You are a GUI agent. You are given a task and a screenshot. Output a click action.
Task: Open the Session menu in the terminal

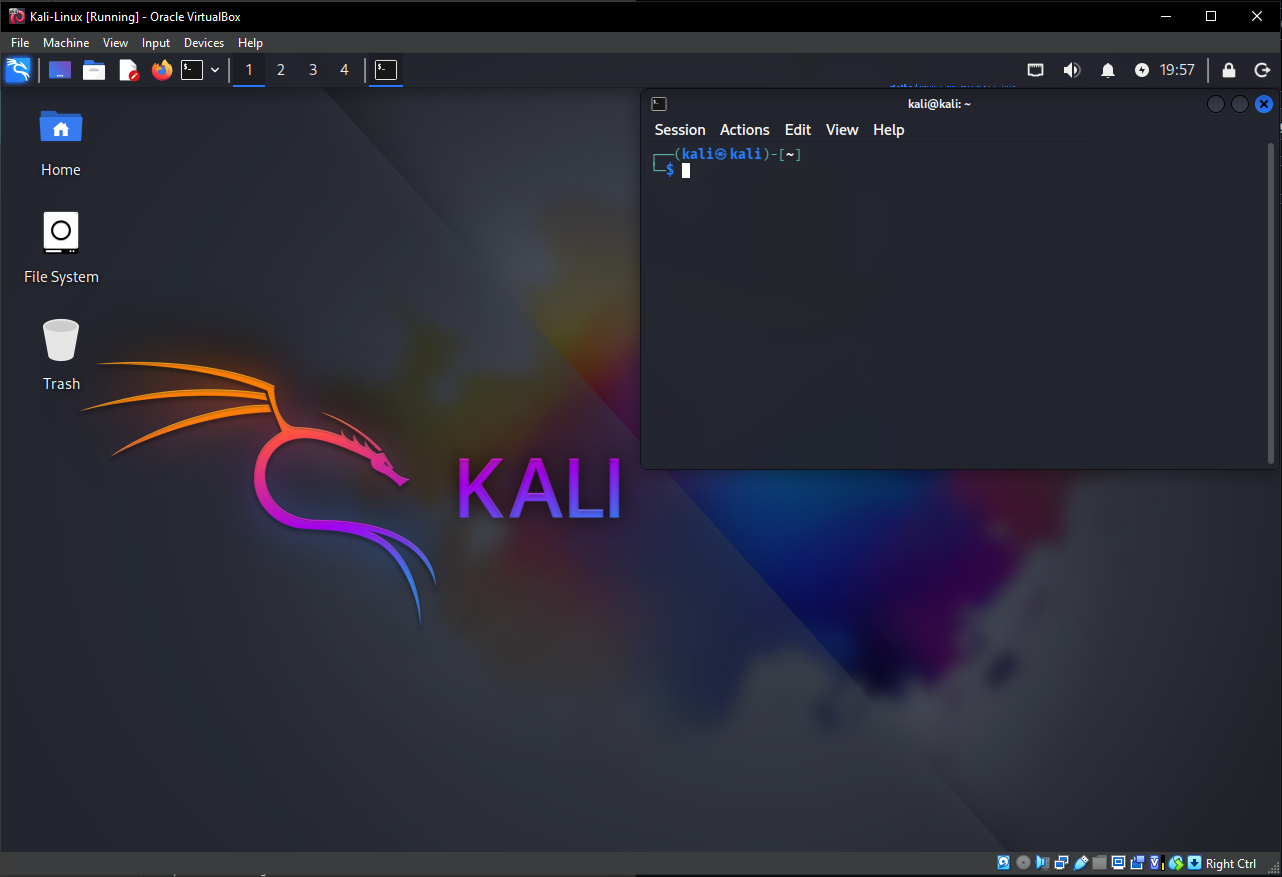(x=680, y=130)
